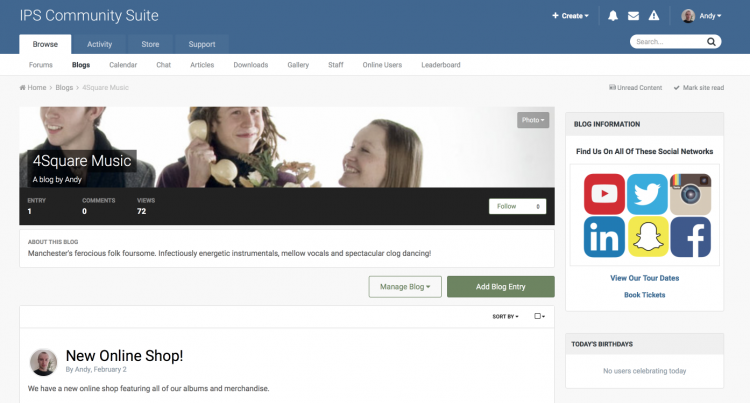Open the messages envelope icon
Viewport: 750px width, 403px height.
(633, 16)
